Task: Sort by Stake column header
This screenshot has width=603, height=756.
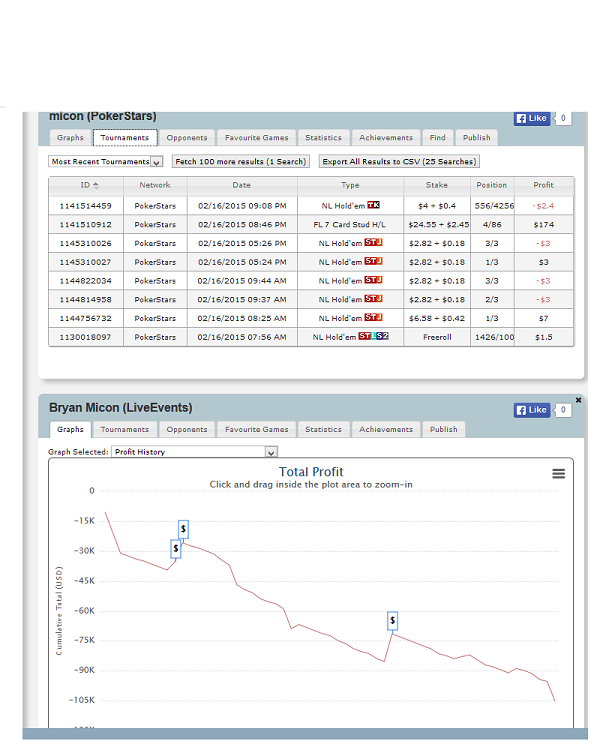Action: [x=437, y=185]
